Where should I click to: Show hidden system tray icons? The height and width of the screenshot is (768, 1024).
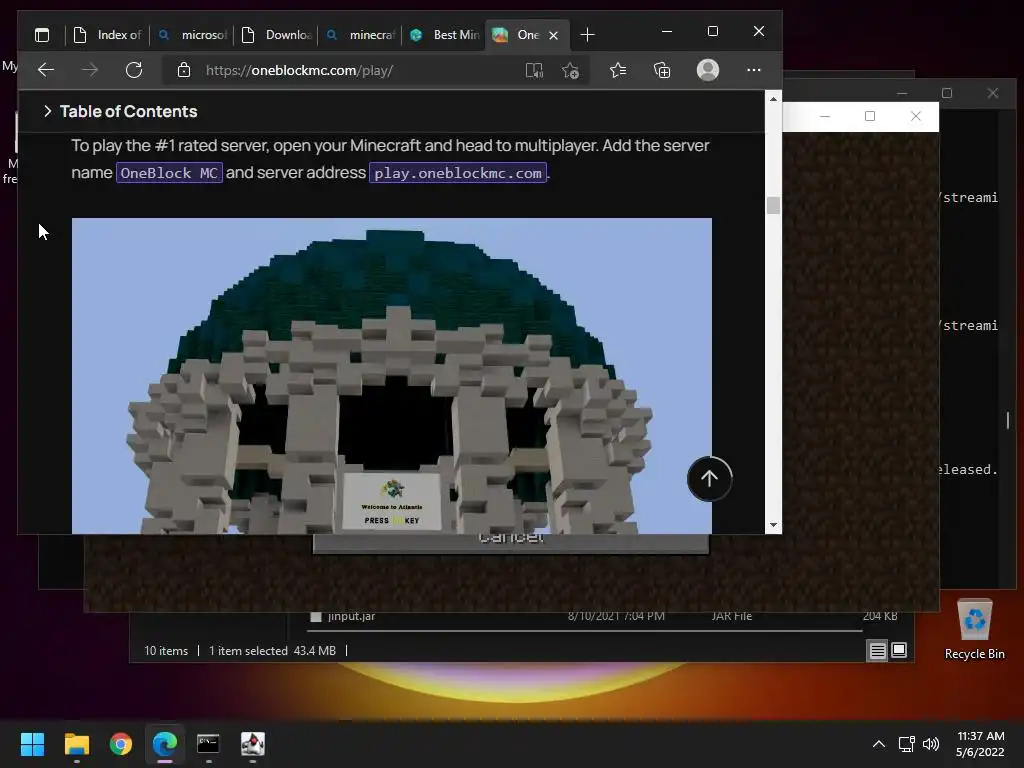879,744
